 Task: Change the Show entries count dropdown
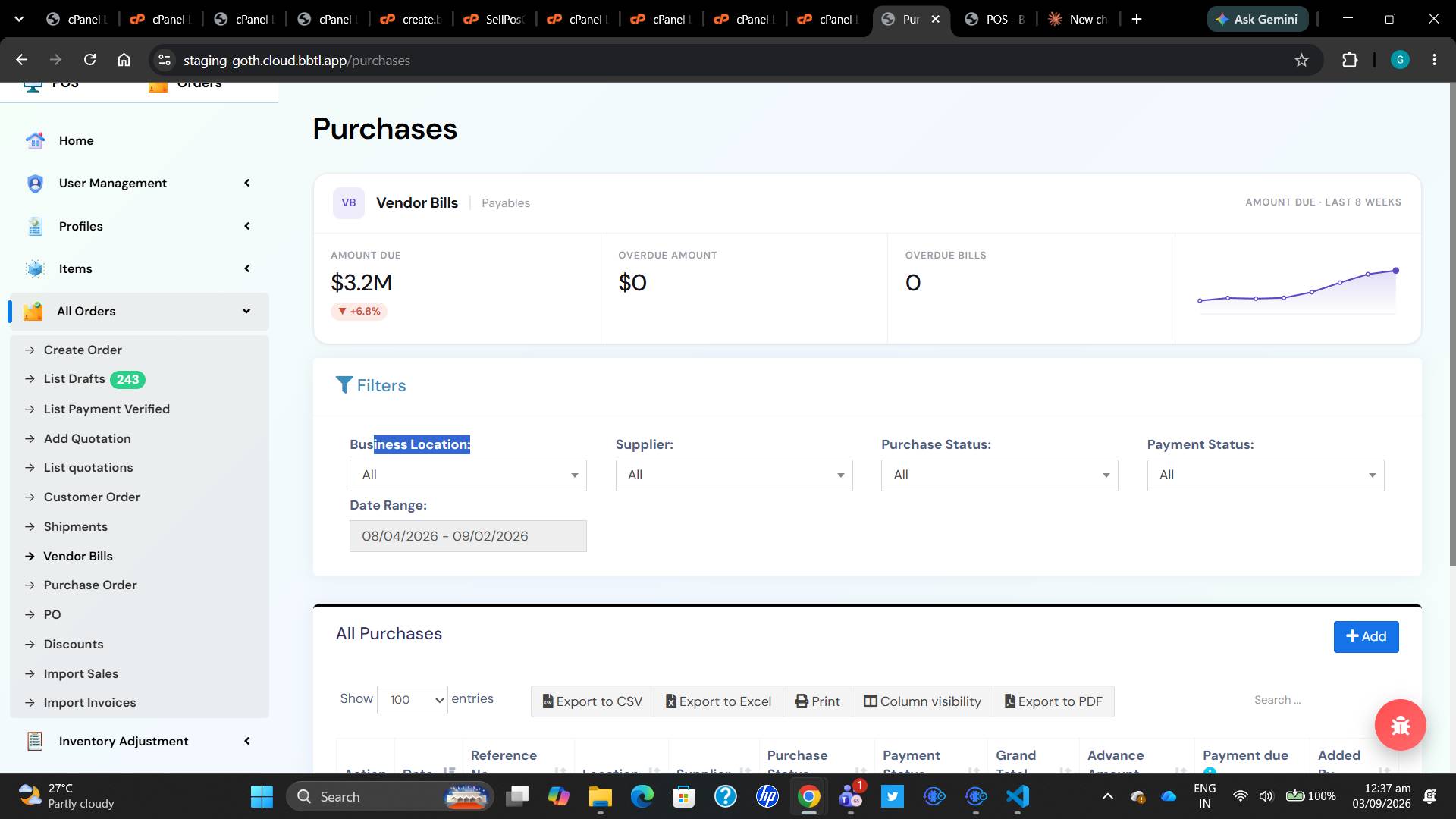pos(413,699)
